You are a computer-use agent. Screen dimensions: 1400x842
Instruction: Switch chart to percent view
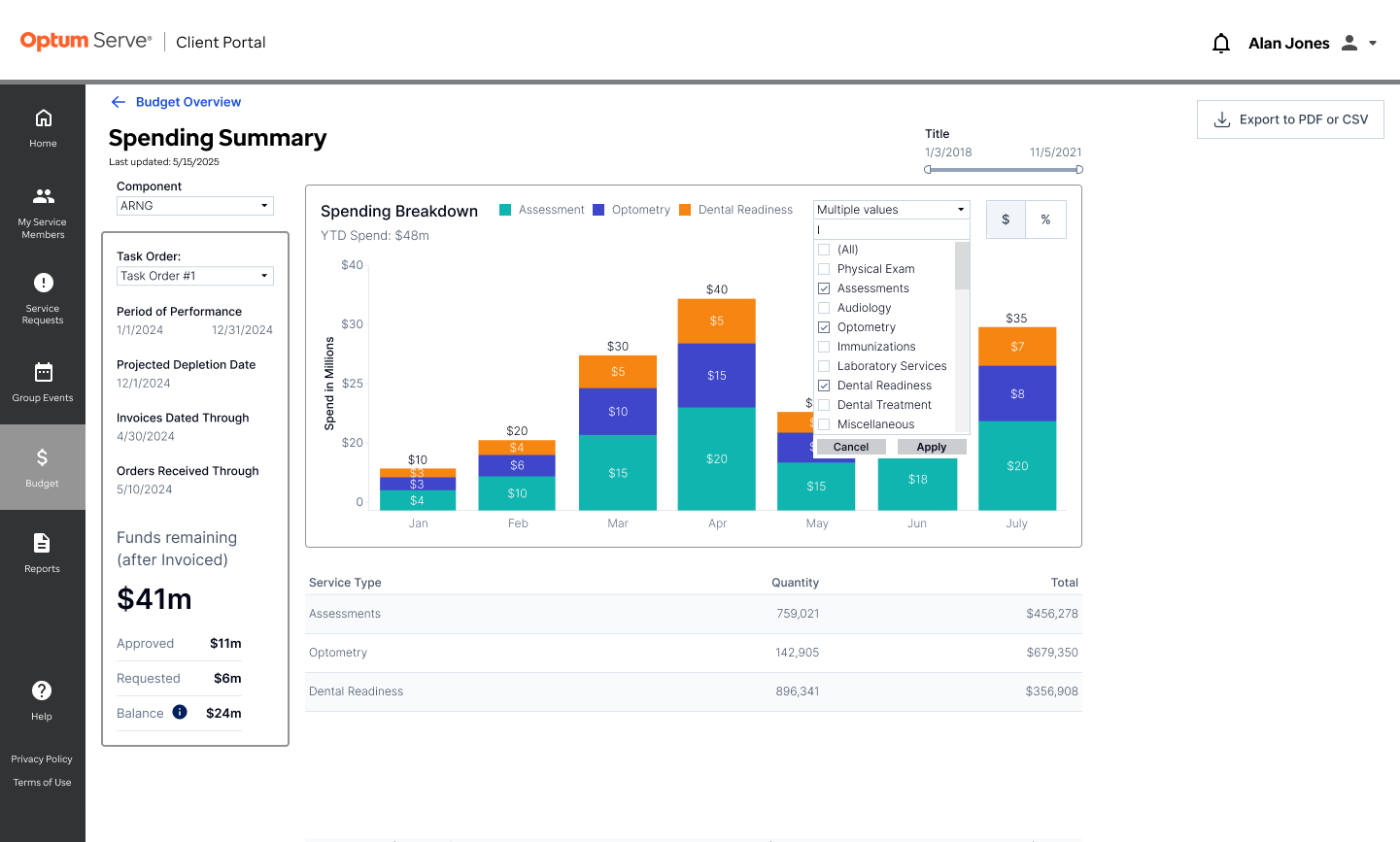(1046, 219)
